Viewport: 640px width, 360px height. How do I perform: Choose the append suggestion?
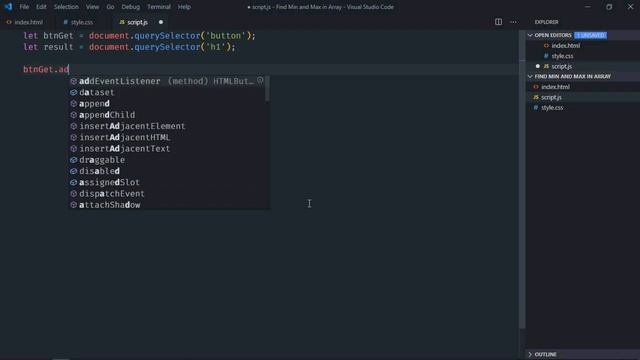(167, 104)
